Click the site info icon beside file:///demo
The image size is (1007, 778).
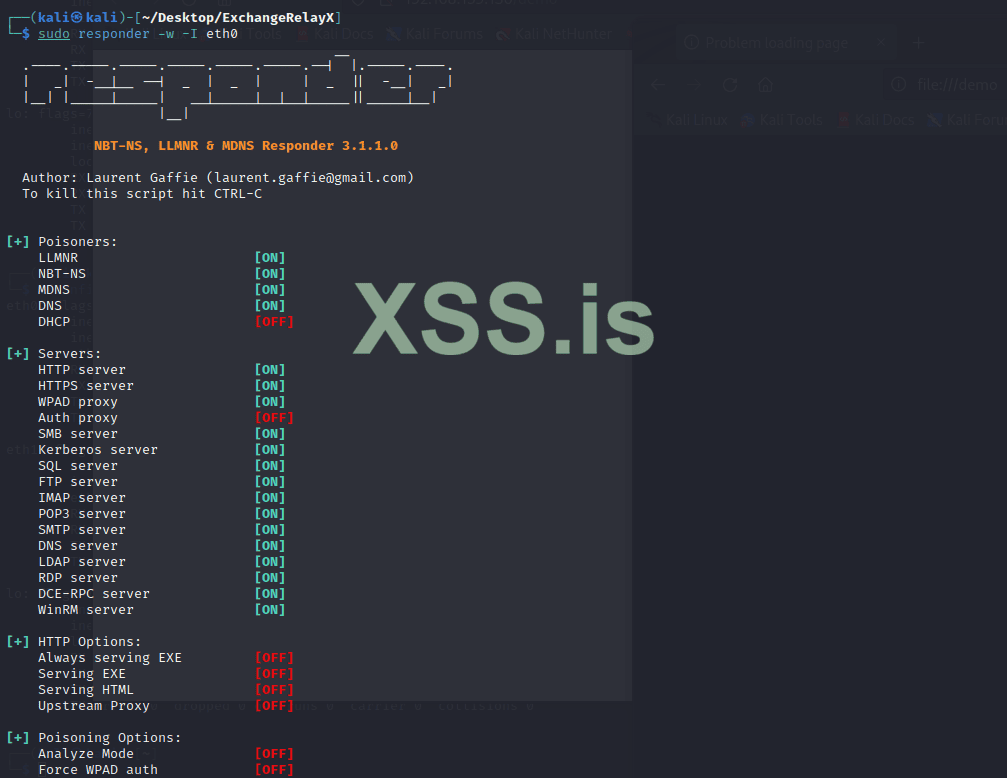[x=899, y=85]
